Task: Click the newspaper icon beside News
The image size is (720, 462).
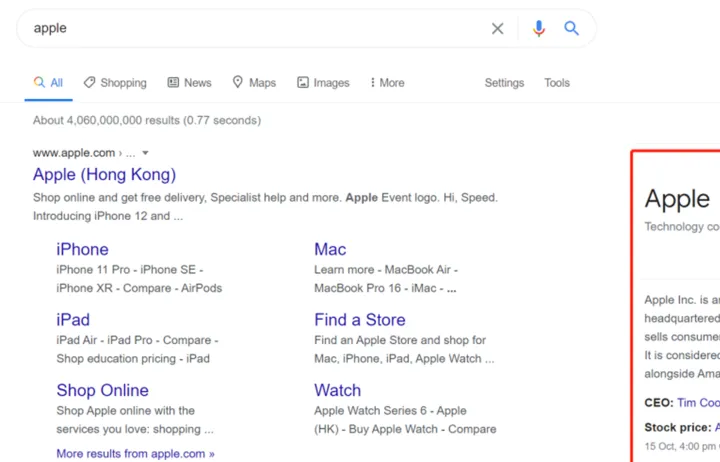Action: pos(173,82)
